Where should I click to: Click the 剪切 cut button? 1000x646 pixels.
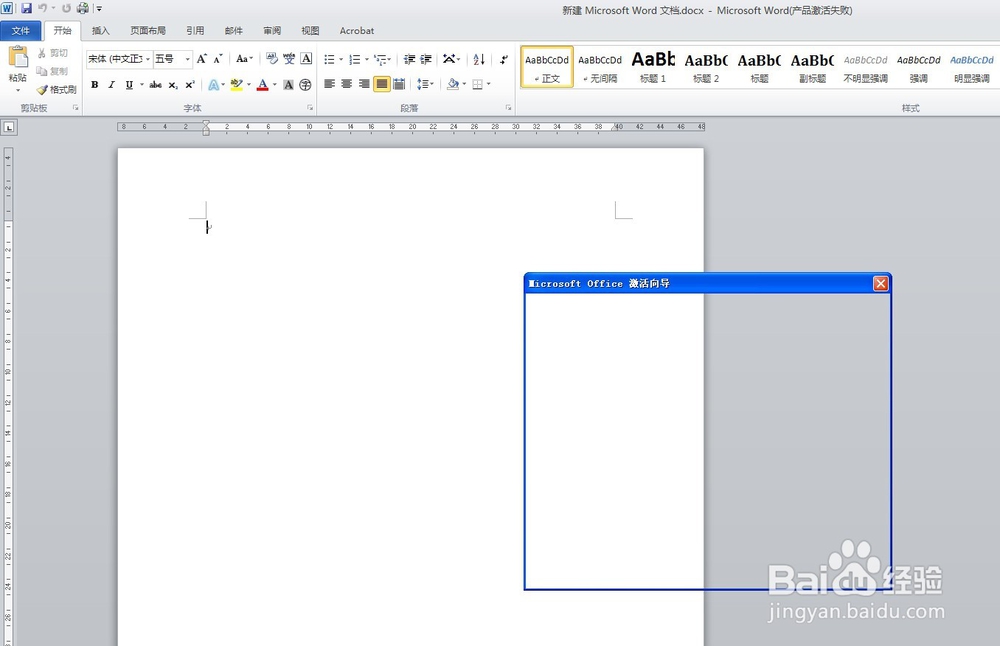(52, 53)
